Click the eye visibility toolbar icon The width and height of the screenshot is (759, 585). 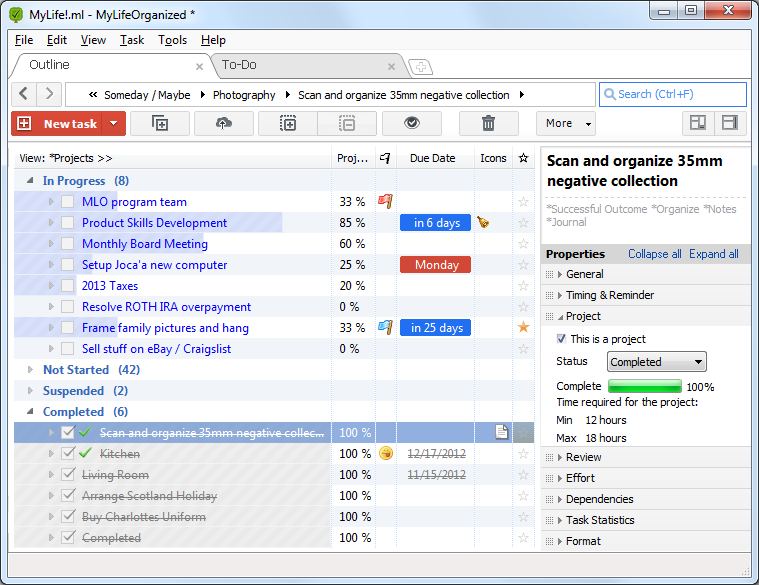coord(412,124)
